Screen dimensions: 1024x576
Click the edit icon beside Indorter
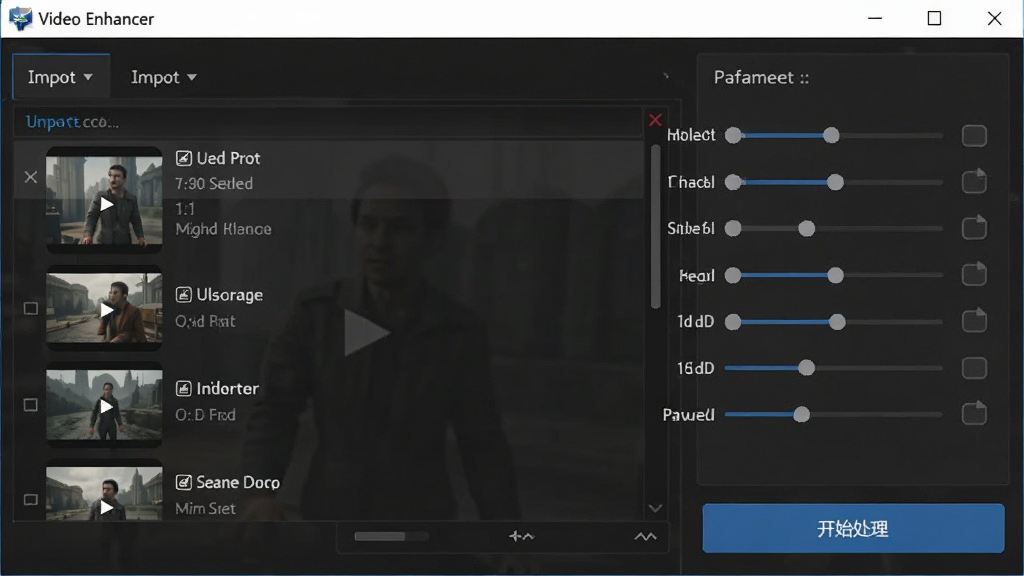pos(184,389)
